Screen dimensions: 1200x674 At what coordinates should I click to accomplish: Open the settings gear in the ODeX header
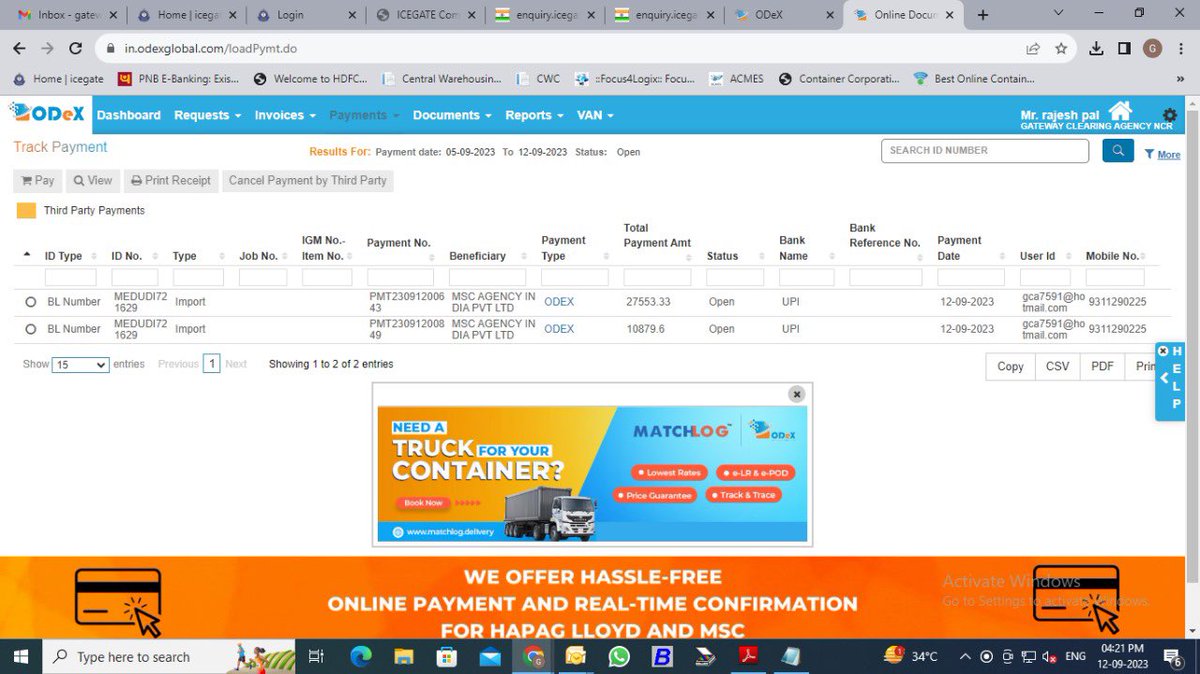point(1169,116)
